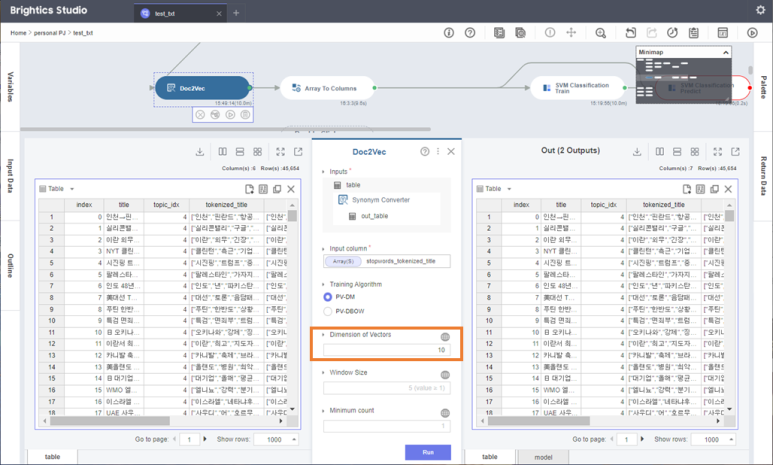Add a new tab with plus button
Screen dimensions: 773x465
236,13
